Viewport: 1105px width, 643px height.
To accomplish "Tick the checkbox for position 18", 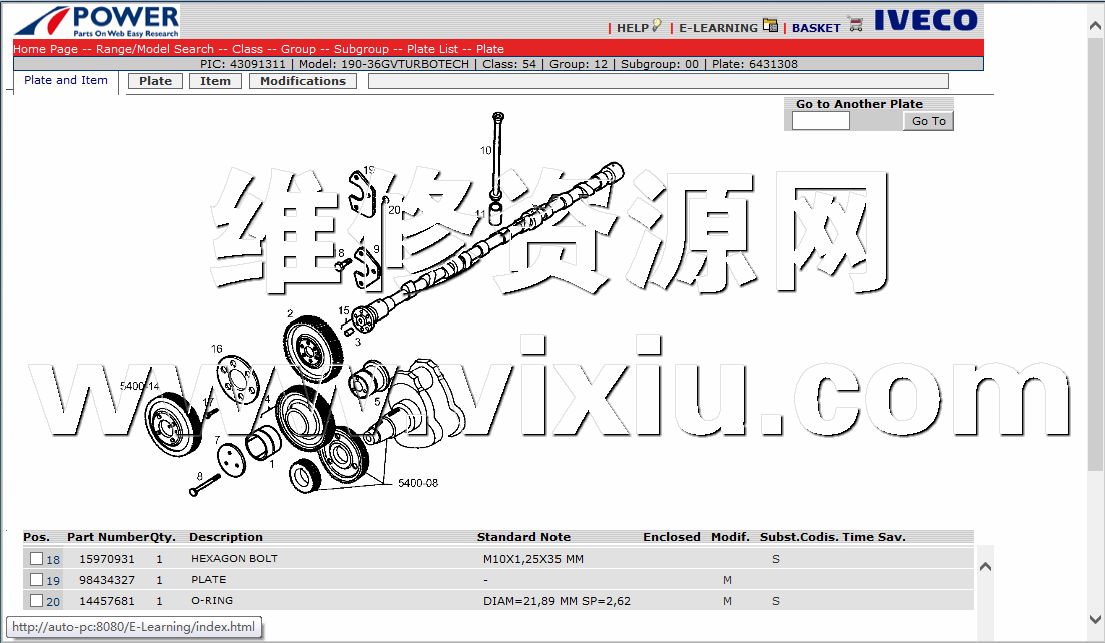I will coord(36,559).
